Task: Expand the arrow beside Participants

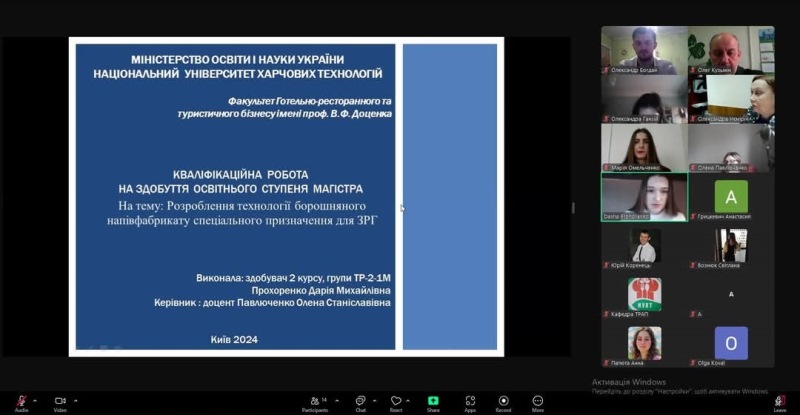Action: (x=337, y=401)
